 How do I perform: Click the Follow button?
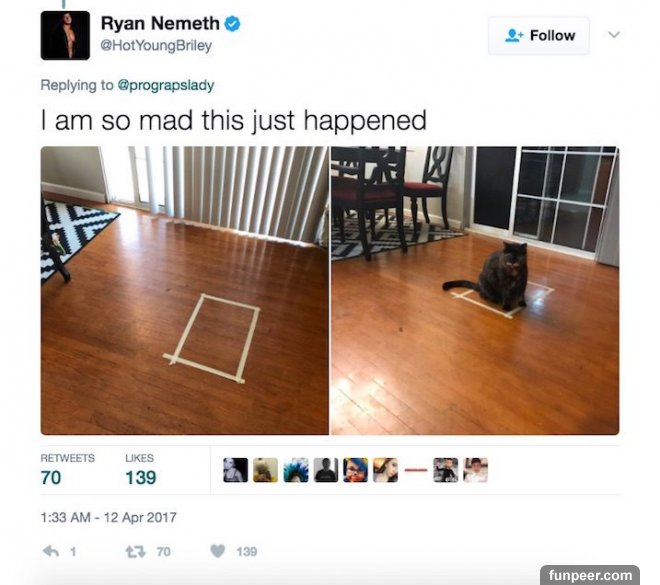click(x=538, y=36)
